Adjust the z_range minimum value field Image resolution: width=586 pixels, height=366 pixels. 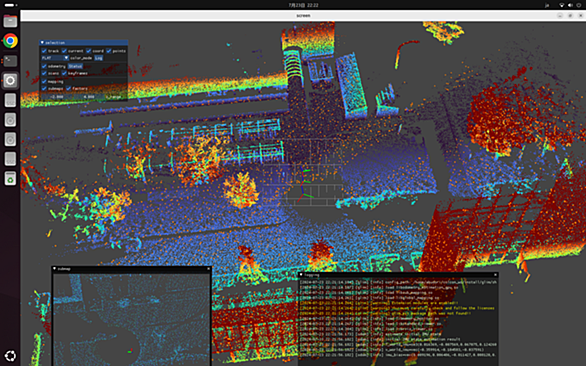(x=57, y=97)
